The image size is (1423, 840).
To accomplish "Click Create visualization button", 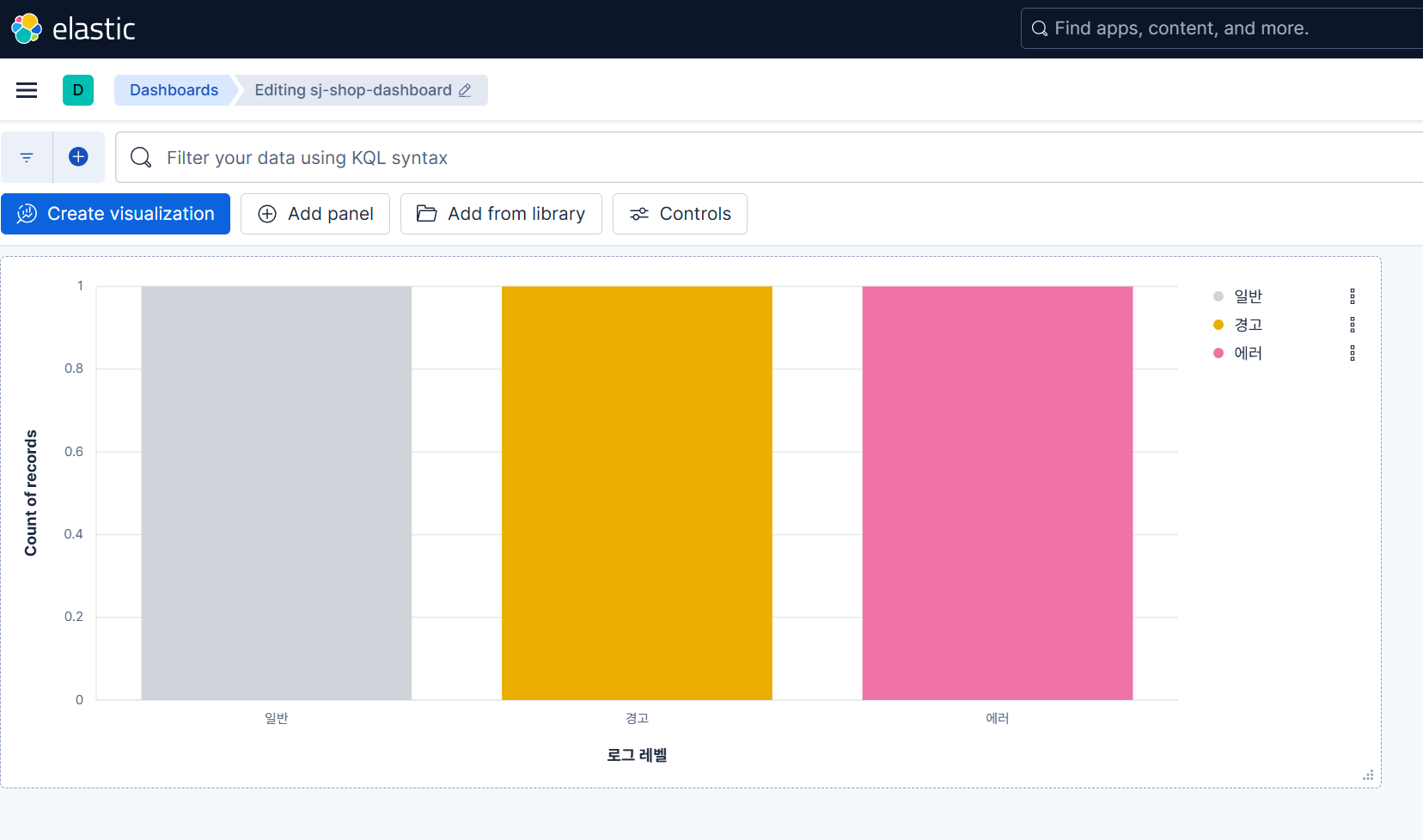I will pos(115,214).
